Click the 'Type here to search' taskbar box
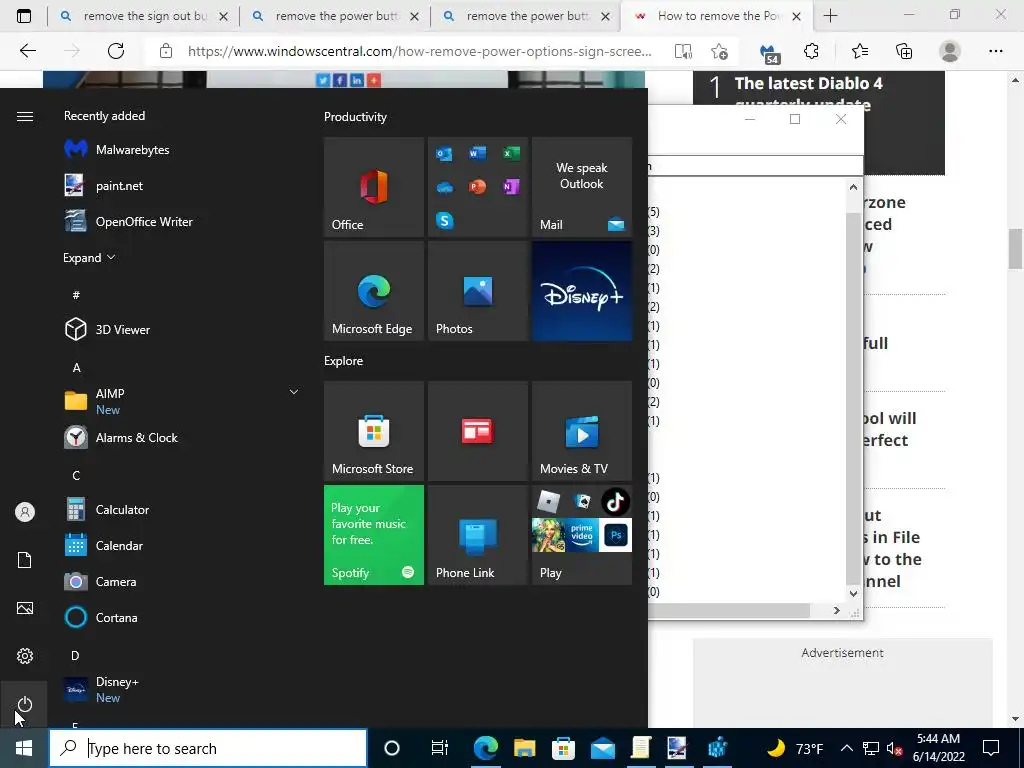 click(x=208, y=748)
